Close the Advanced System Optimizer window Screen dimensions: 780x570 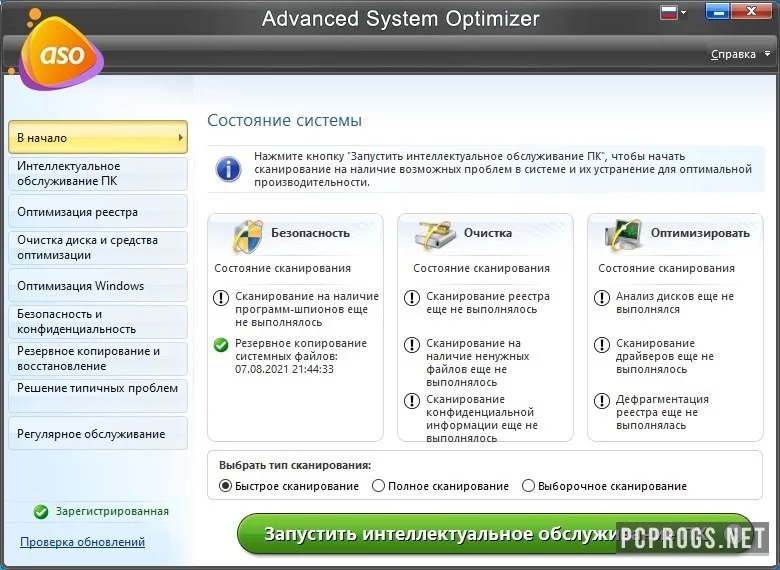click(x=751, y=11)
